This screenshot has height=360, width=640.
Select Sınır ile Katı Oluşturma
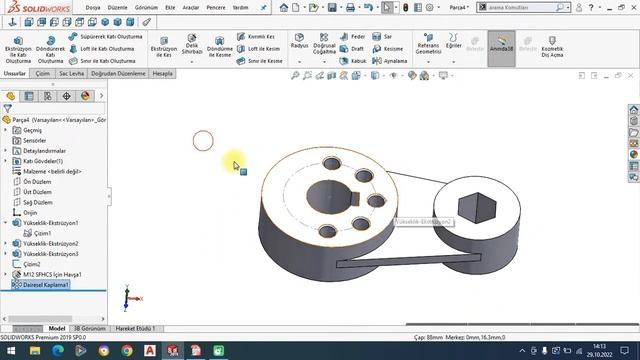[102, 61]
